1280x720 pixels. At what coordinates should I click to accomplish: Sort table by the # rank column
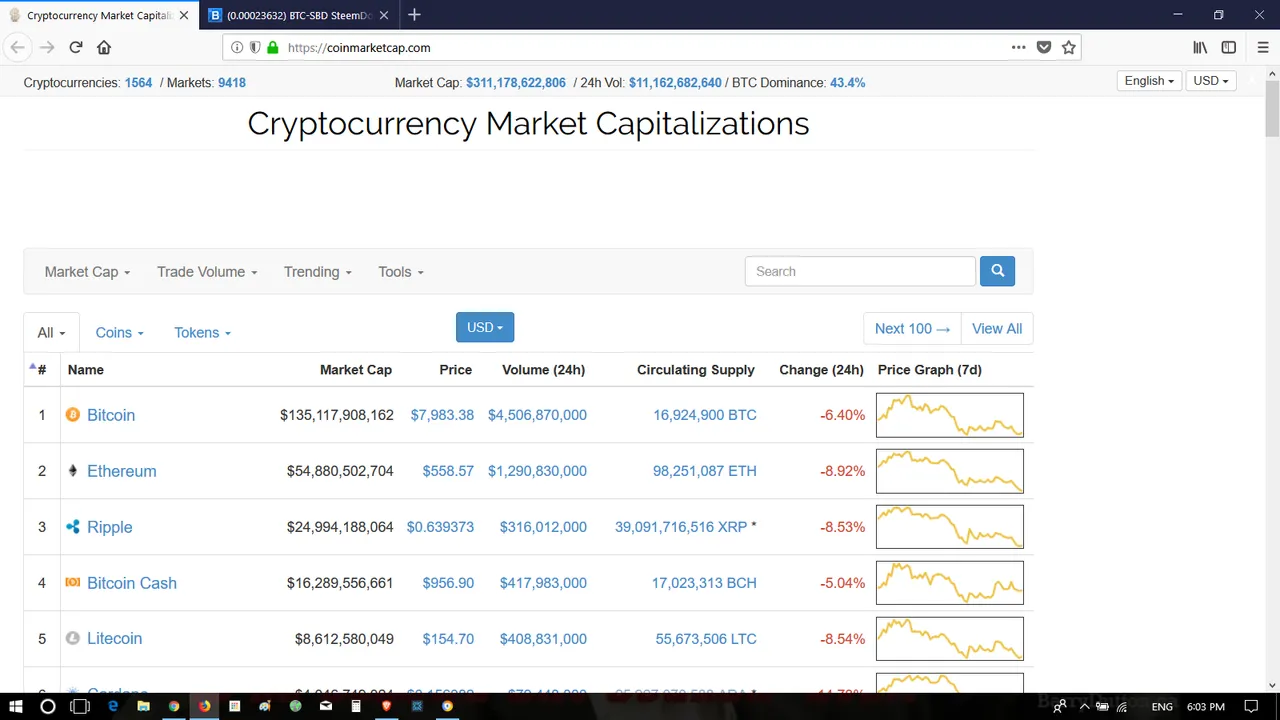[41, 370]
